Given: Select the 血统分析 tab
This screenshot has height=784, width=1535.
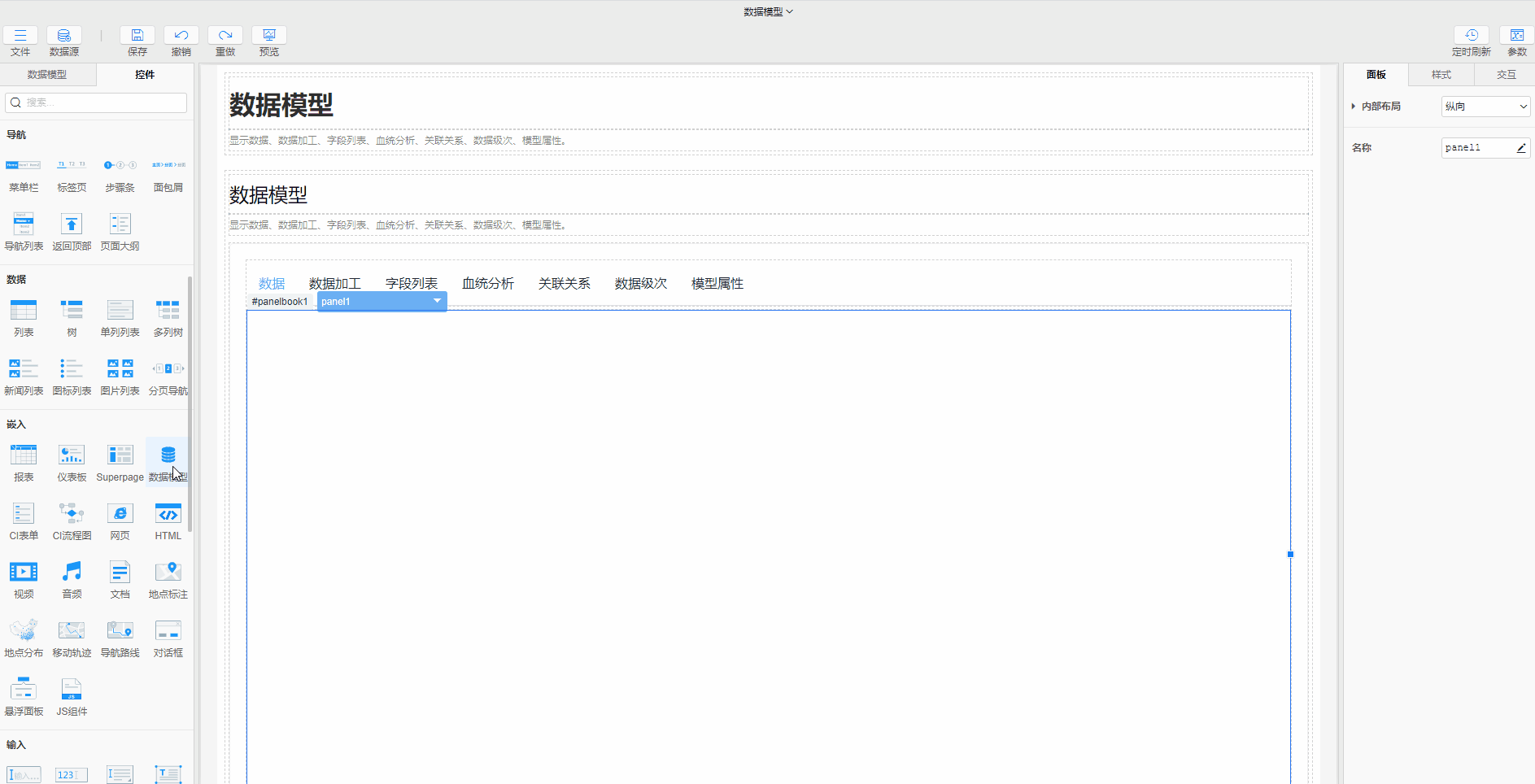Looking at the screenshot, I should [488, 284].
